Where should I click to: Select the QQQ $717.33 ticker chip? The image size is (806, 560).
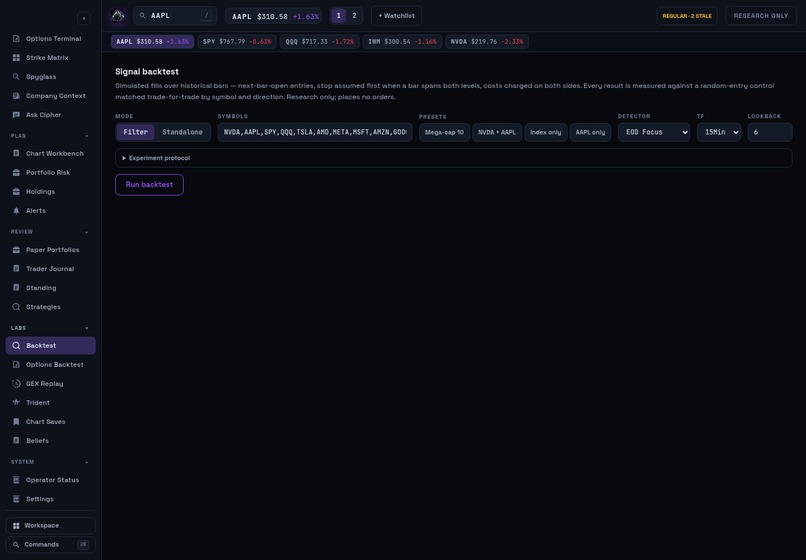tap(320, 42)
